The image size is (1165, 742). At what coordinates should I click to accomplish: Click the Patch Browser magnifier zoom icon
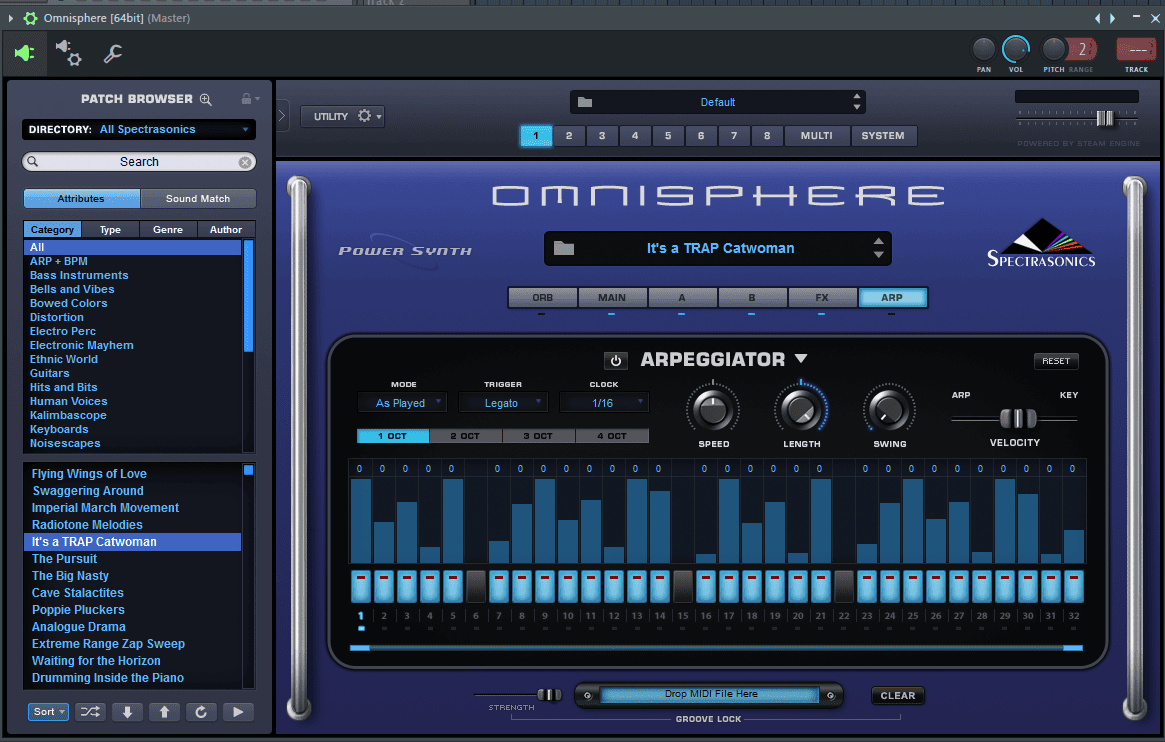[206, 99]
